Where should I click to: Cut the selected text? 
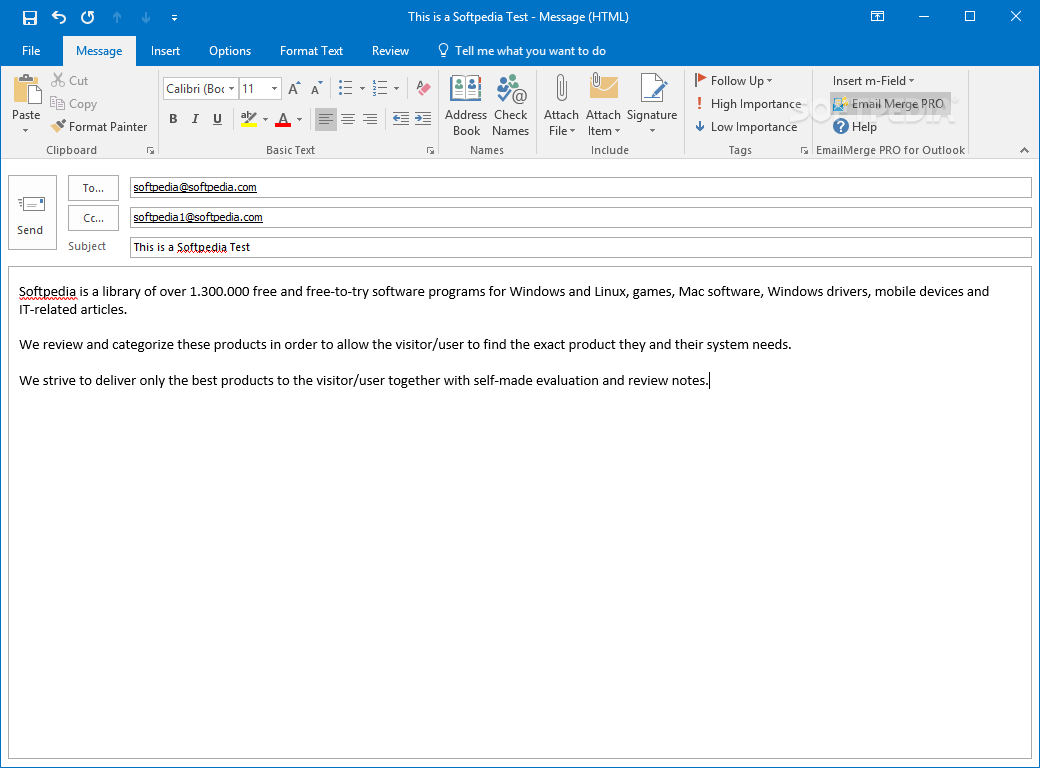coord(70,80)
